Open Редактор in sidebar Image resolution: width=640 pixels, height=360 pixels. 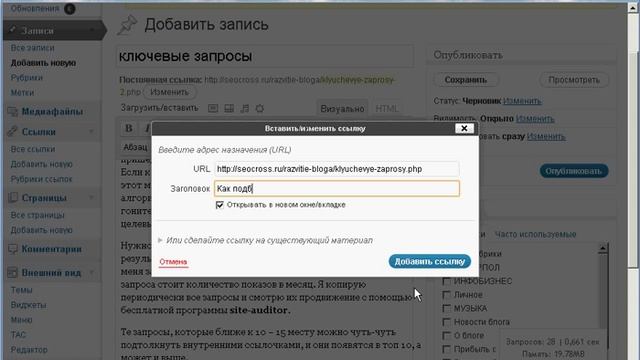click(29, 350)
